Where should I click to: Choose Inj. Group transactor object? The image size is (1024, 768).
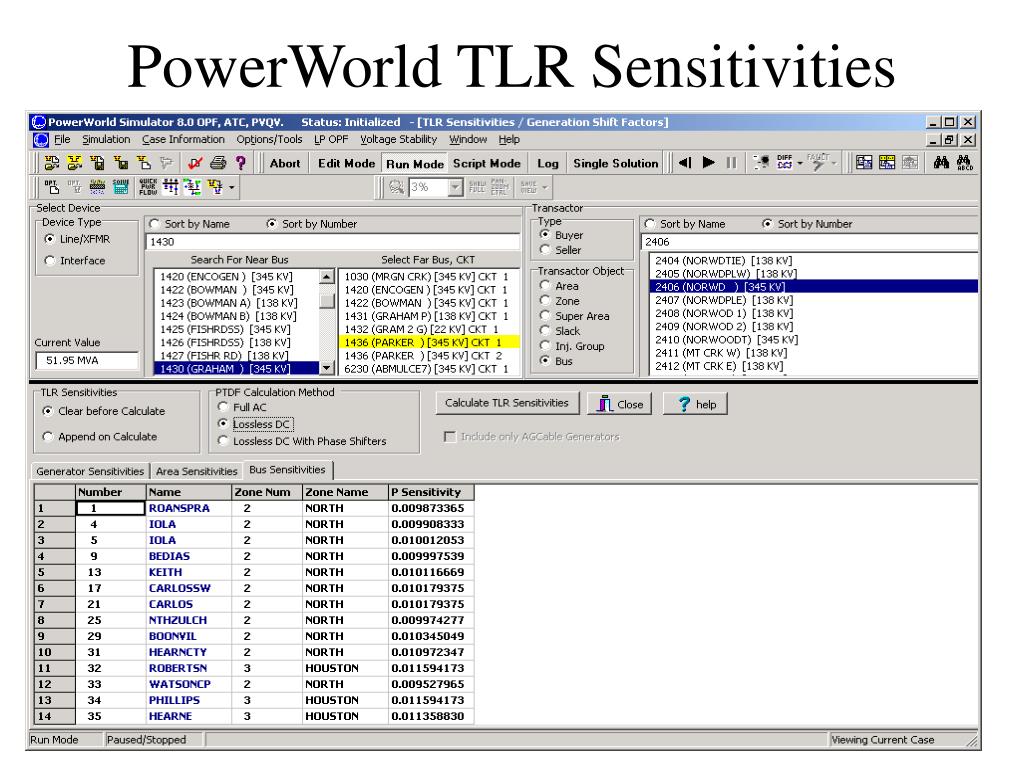545,345
